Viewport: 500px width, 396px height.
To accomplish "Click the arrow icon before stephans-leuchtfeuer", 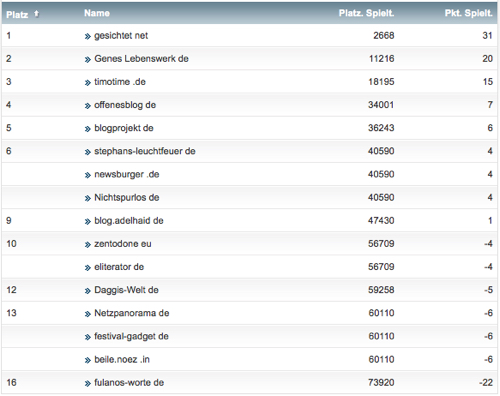I will [x=87, y=152].
